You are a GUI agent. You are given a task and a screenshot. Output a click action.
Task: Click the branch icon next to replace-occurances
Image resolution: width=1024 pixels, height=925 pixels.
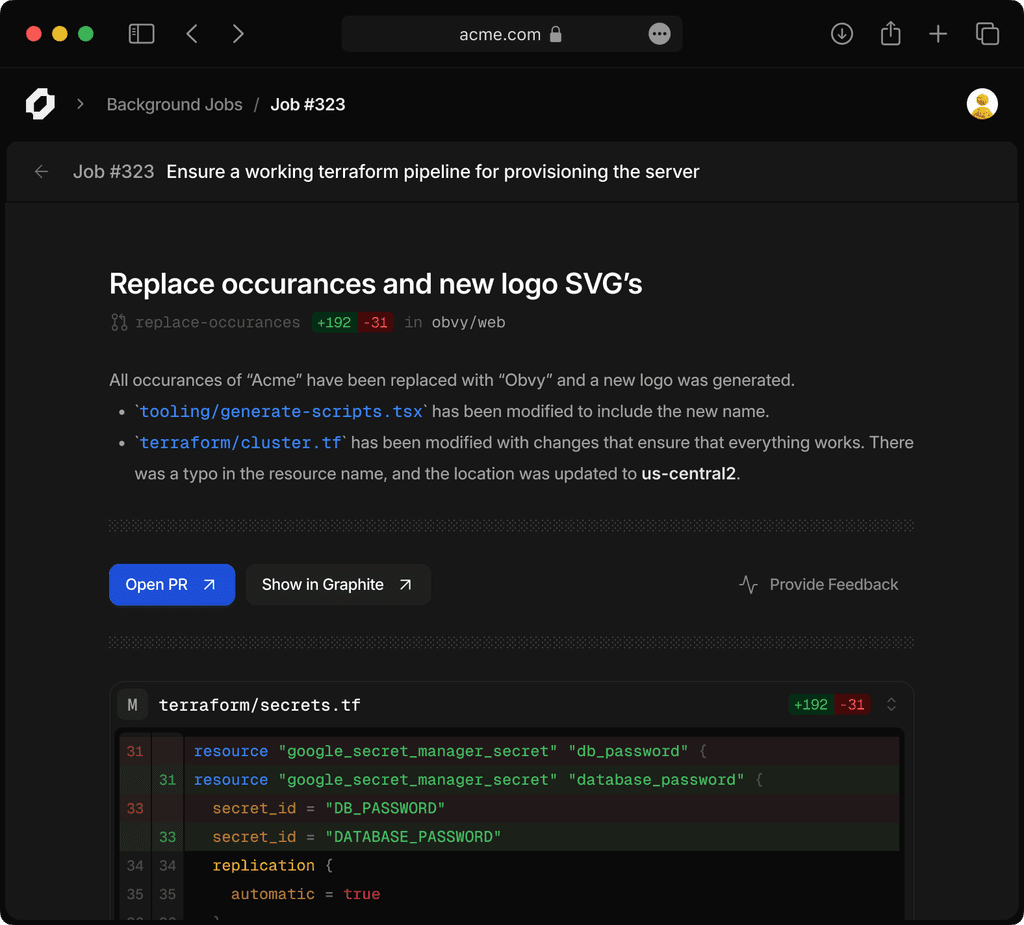[x=118, y=322]
